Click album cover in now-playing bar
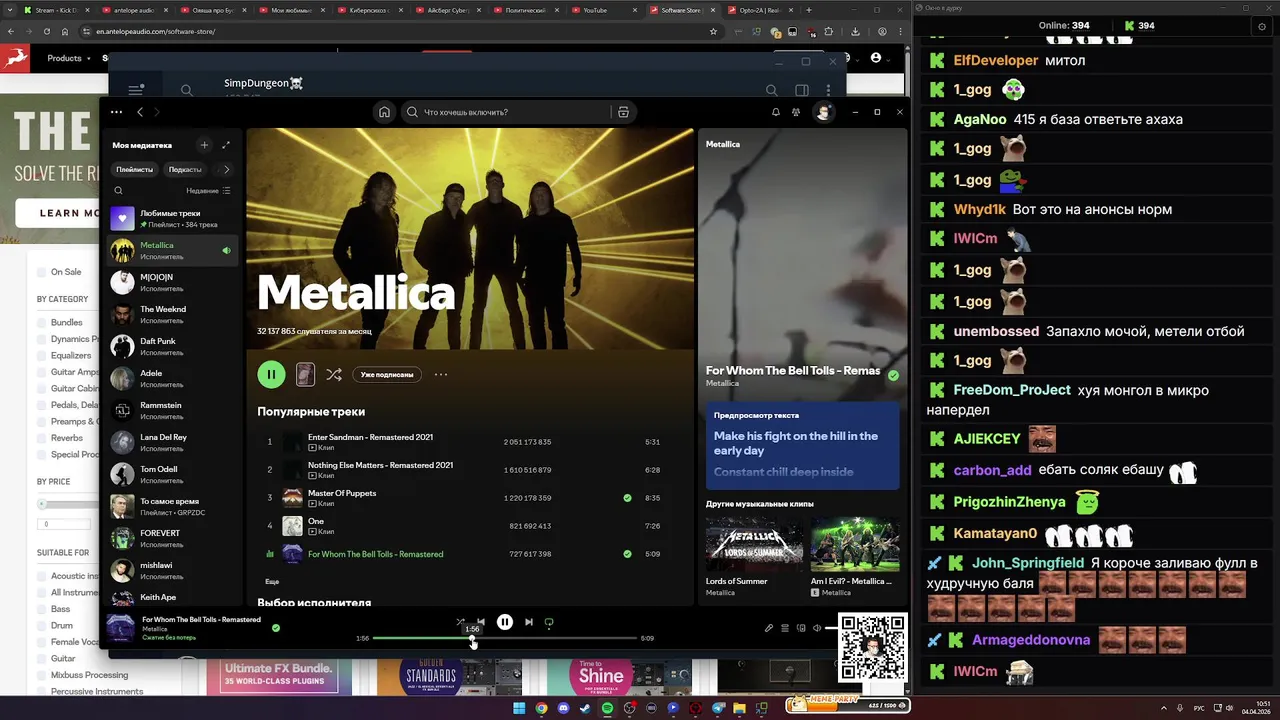Viewport: 1280px width, 720px height. point(122,628)
